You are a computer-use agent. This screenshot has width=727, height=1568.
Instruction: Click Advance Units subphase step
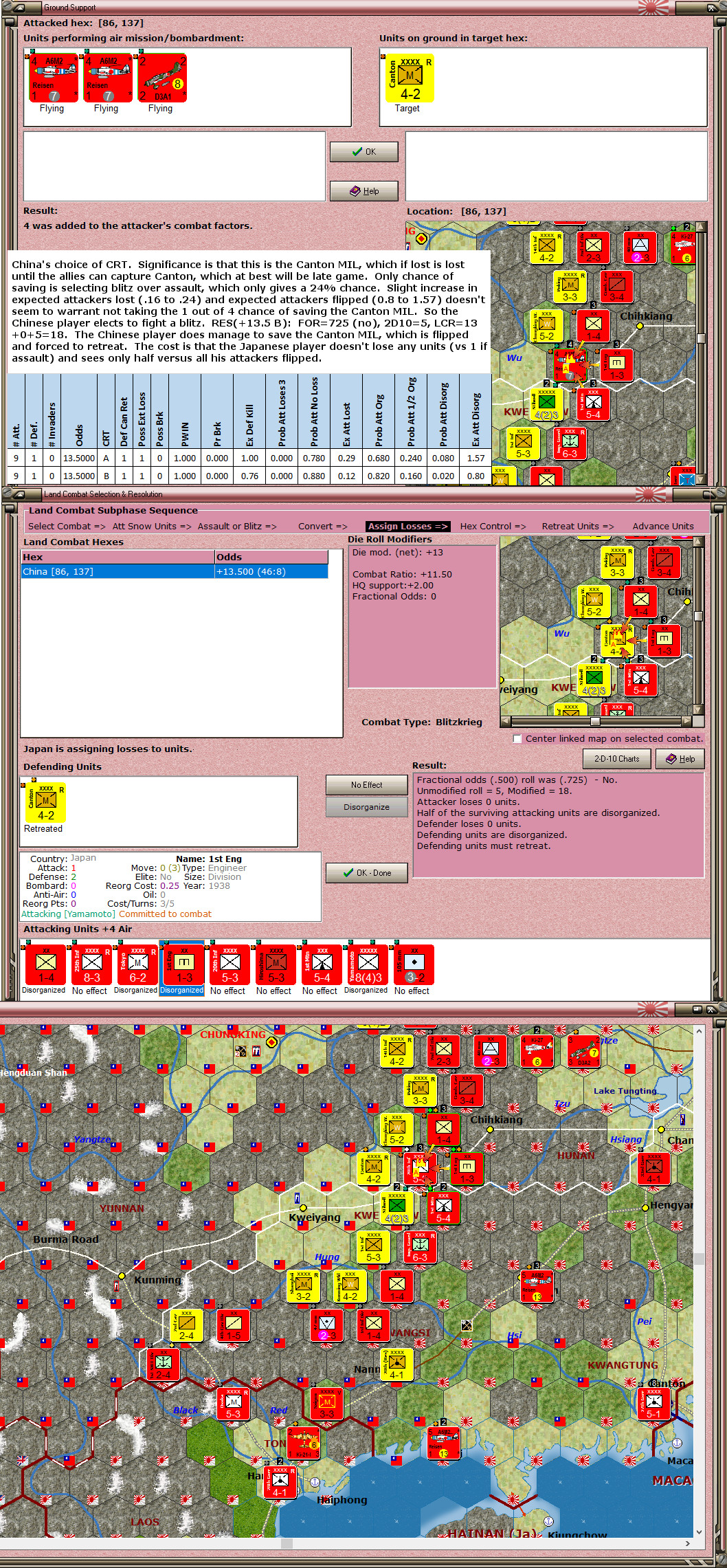click(663, 527)
